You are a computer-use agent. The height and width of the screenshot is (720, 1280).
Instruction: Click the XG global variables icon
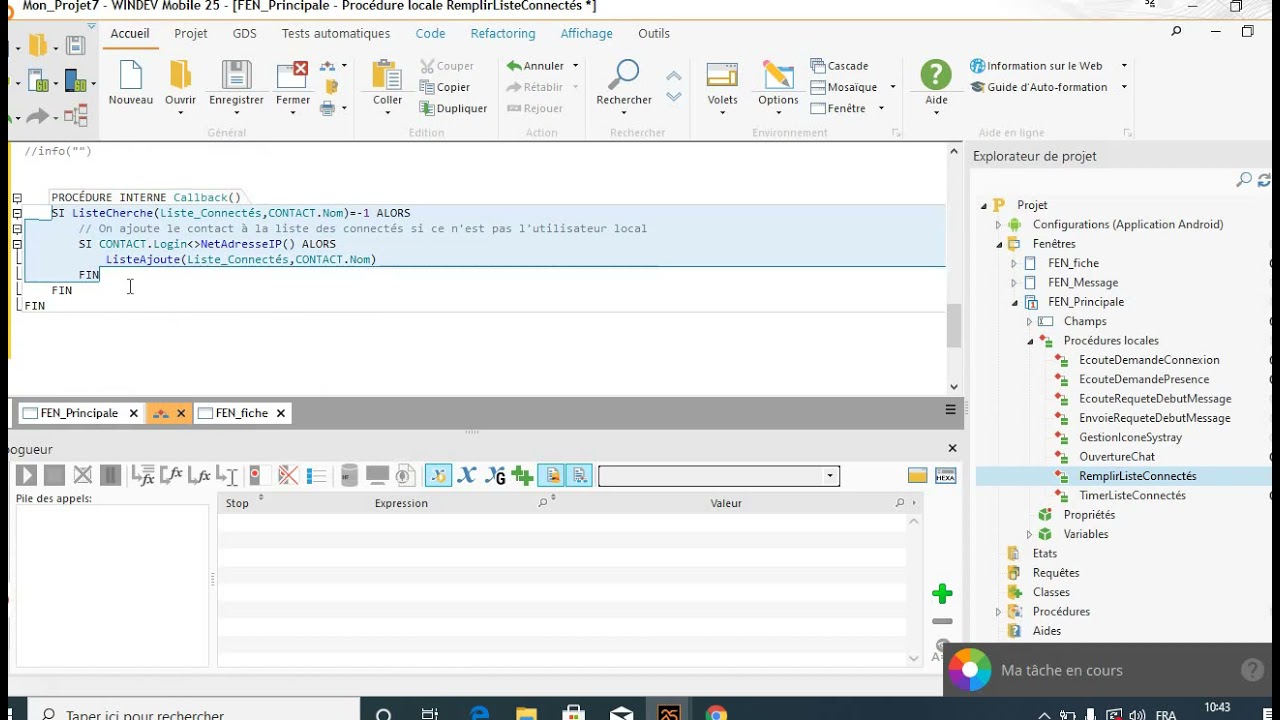(x=495, y=476)
